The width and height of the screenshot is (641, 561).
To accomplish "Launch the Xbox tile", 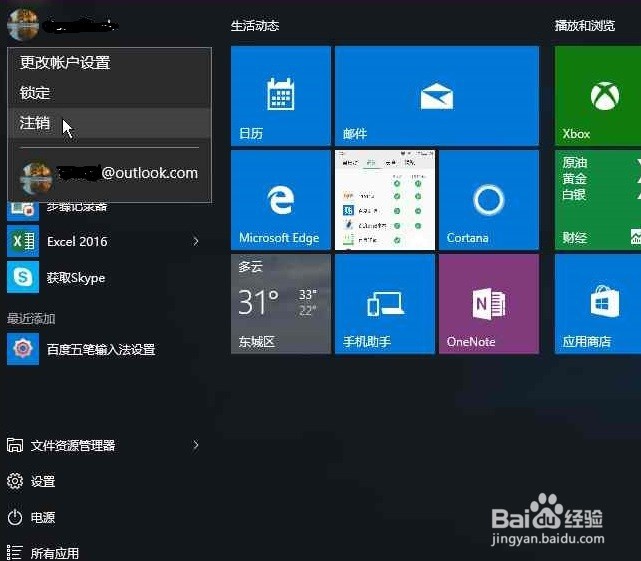I will pyautogui.click(x=598, y=96).
